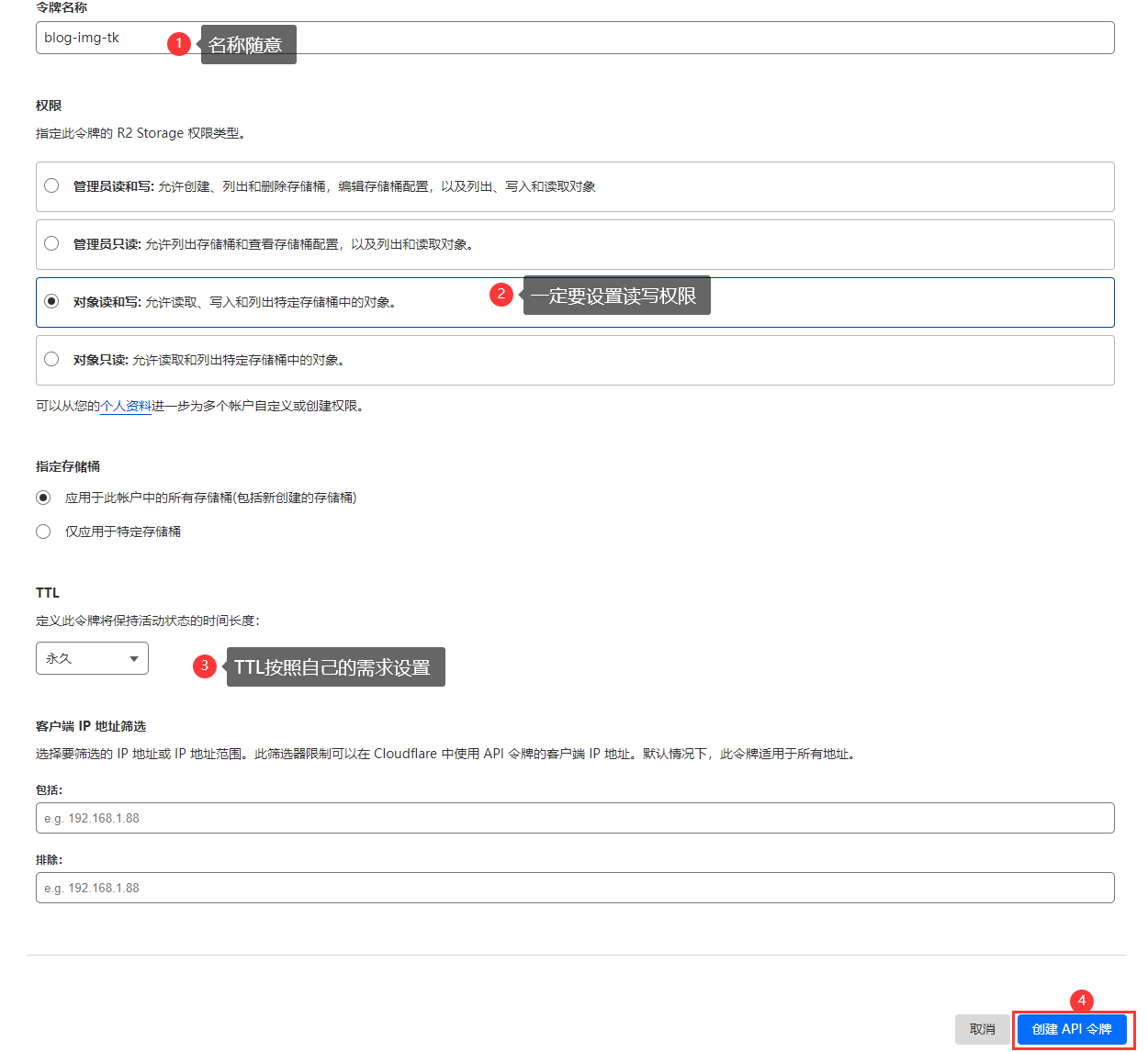Click the 排除 IP address input field
Image resolution: width=1148 pixels, height=1052 pixels.
click(x=575, y=888)
